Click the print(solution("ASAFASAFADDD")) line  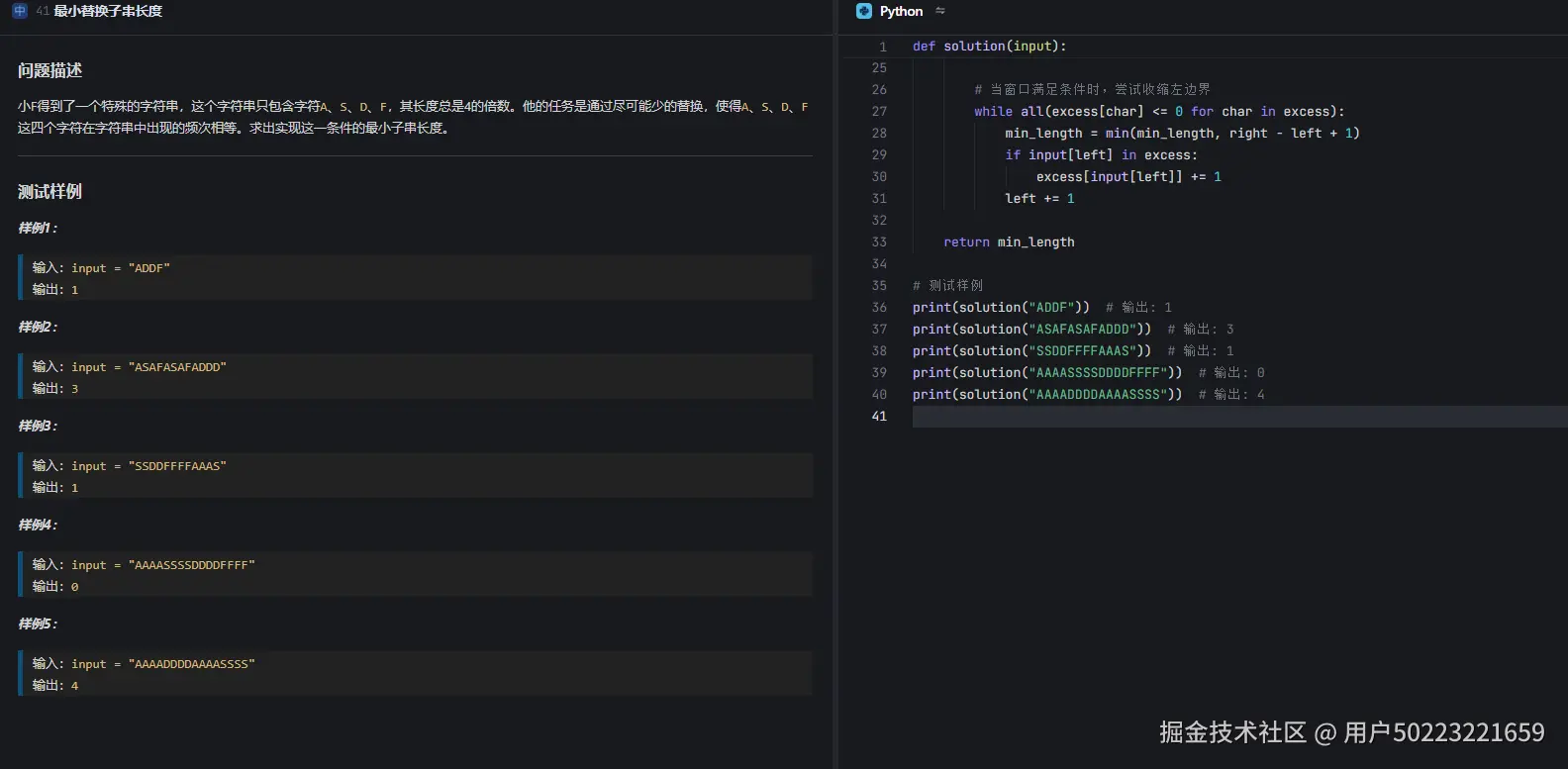[x=1032, y=330]
